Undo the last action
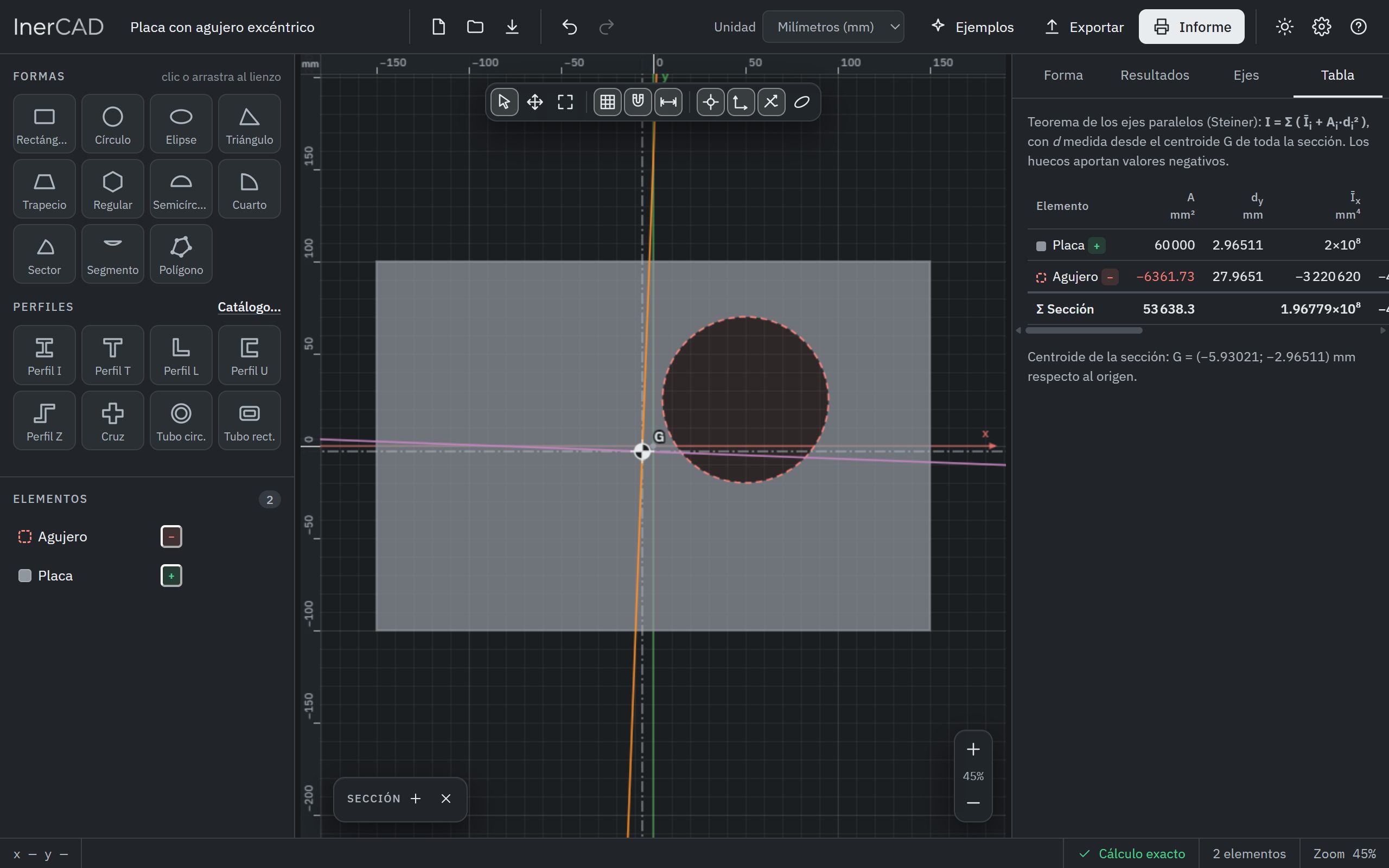Image resolution: width=1389 pixels, height=868 pixels. pyautogui.click(x=569, y=27)
